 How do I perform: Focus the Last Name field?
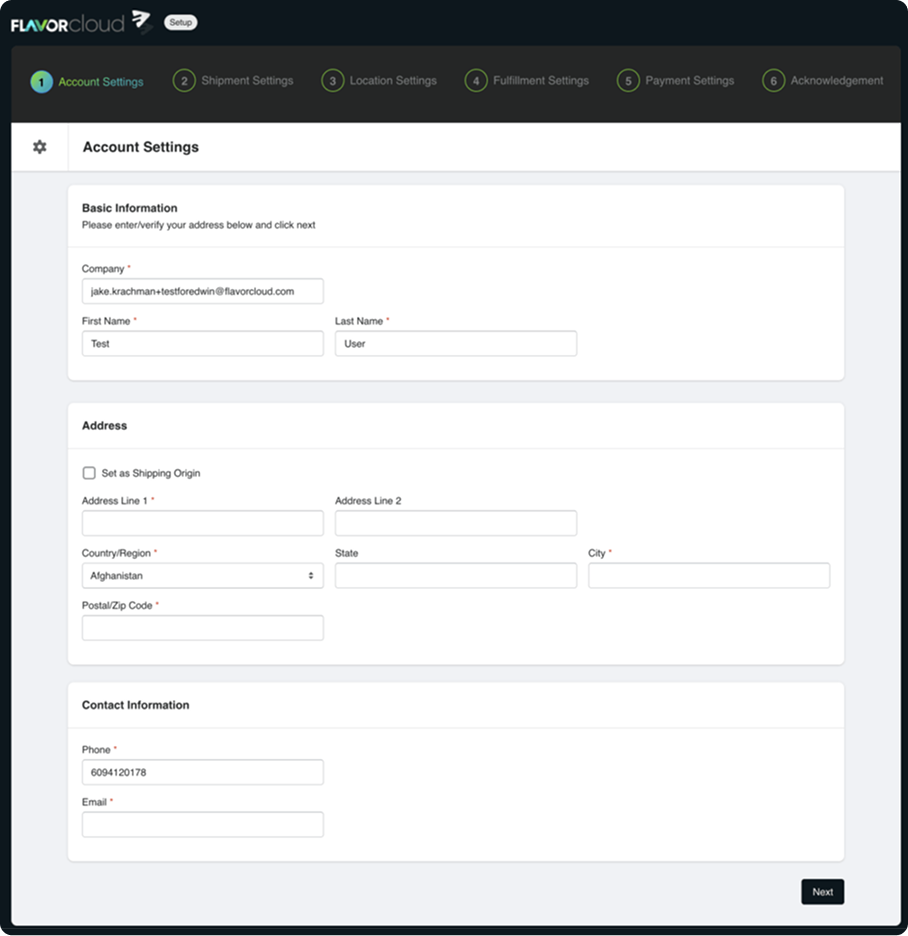pos(455,344)
